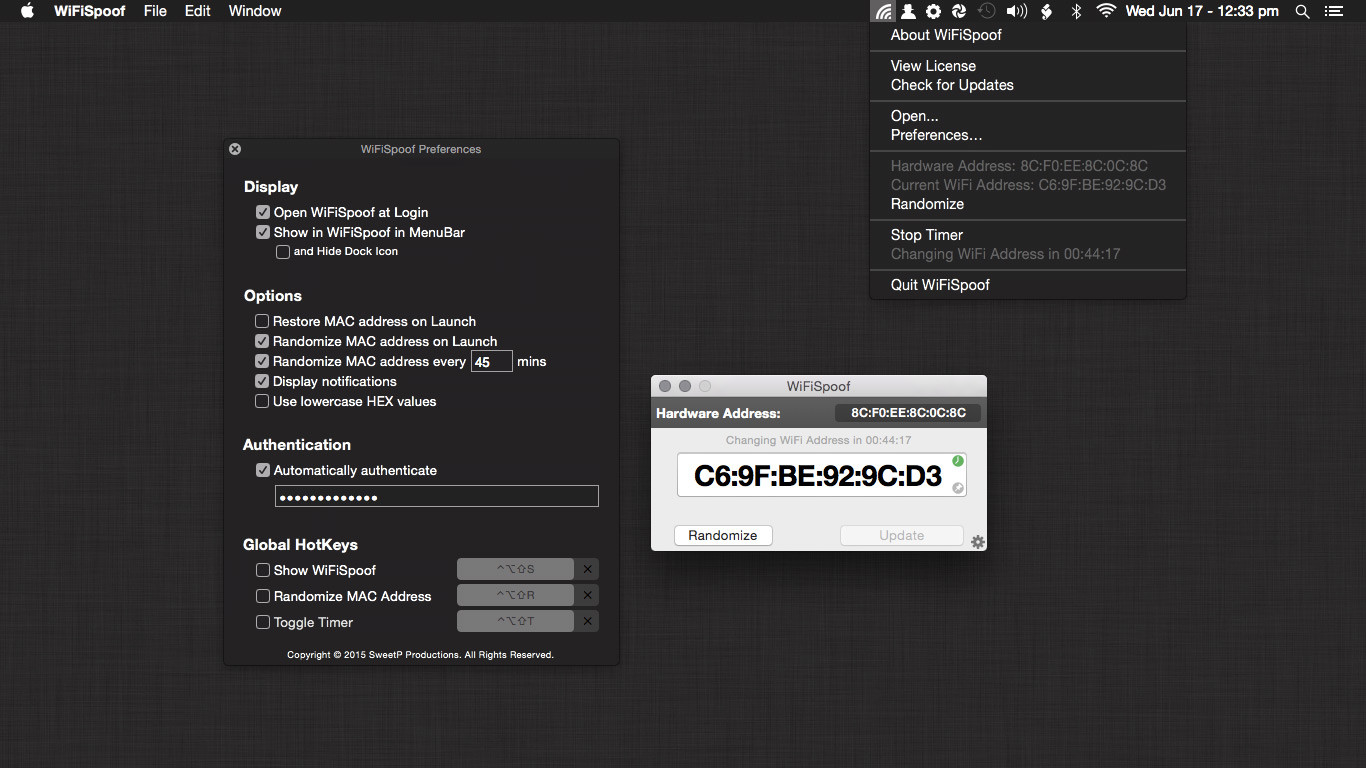The height and width of the screenshot is (768, 1366).
Task: Close the WiFiSpoof Preferences window
Action: click(235, 149)
